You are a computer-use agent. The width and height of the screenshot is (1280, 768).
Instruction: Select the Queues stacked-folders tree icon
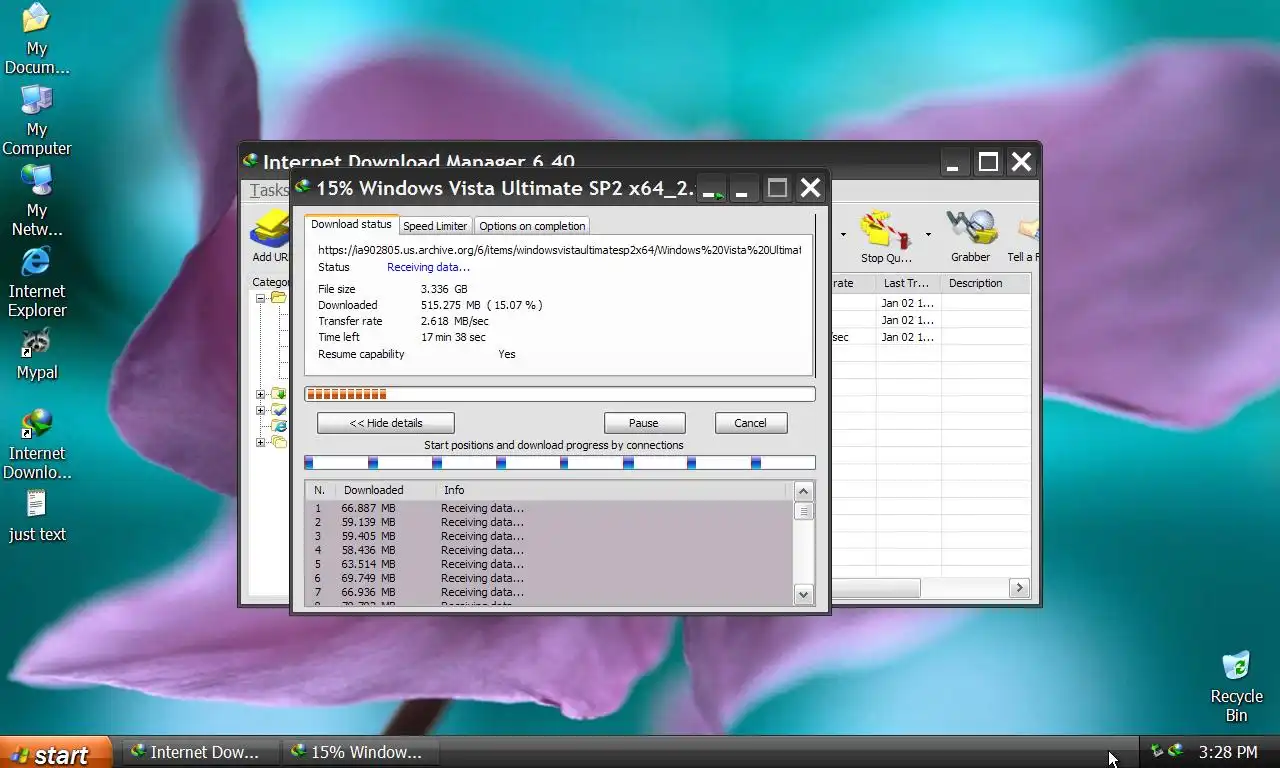click(279, 442)
